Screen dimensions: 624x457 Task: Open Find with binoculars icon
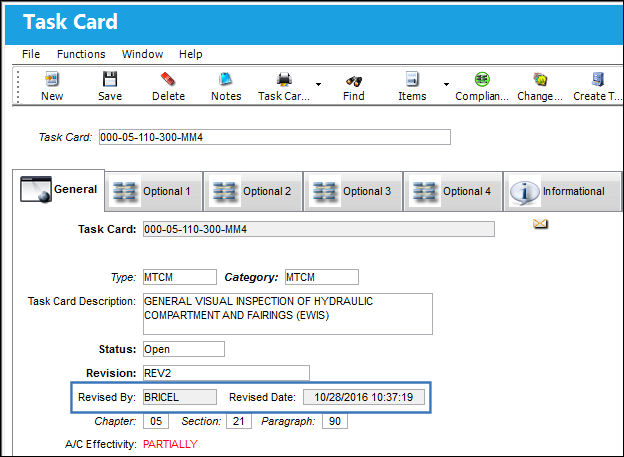click(x=353, y=81)
